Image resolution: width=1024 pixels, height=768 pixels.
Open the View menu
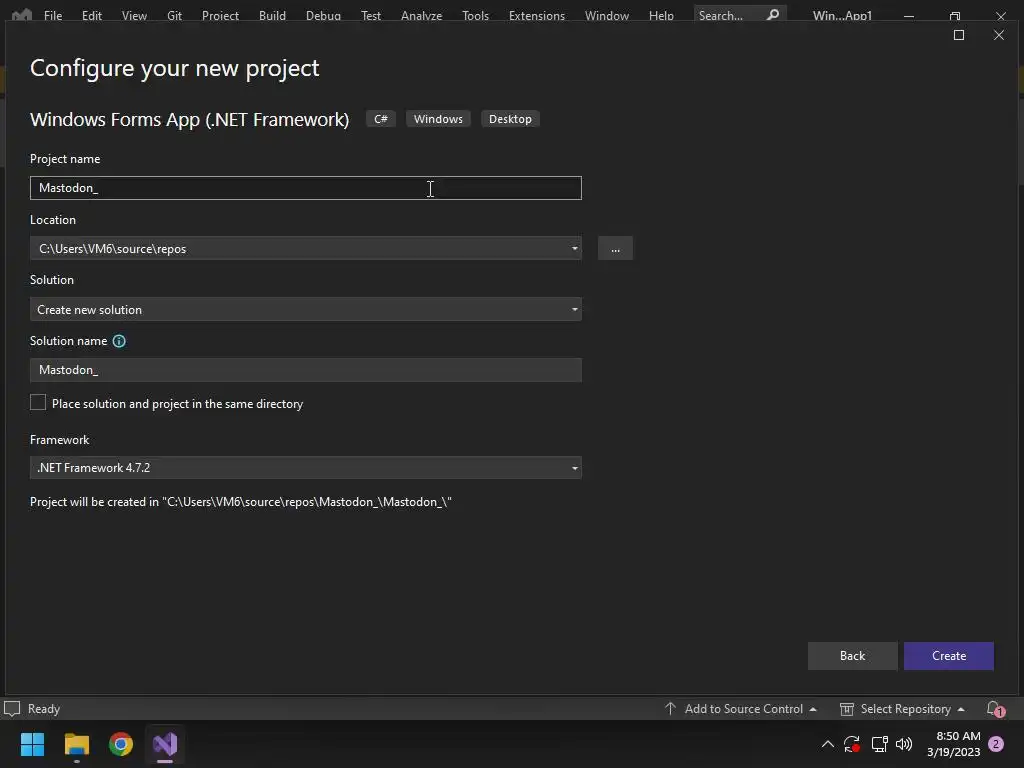click(x=134, y=15)
